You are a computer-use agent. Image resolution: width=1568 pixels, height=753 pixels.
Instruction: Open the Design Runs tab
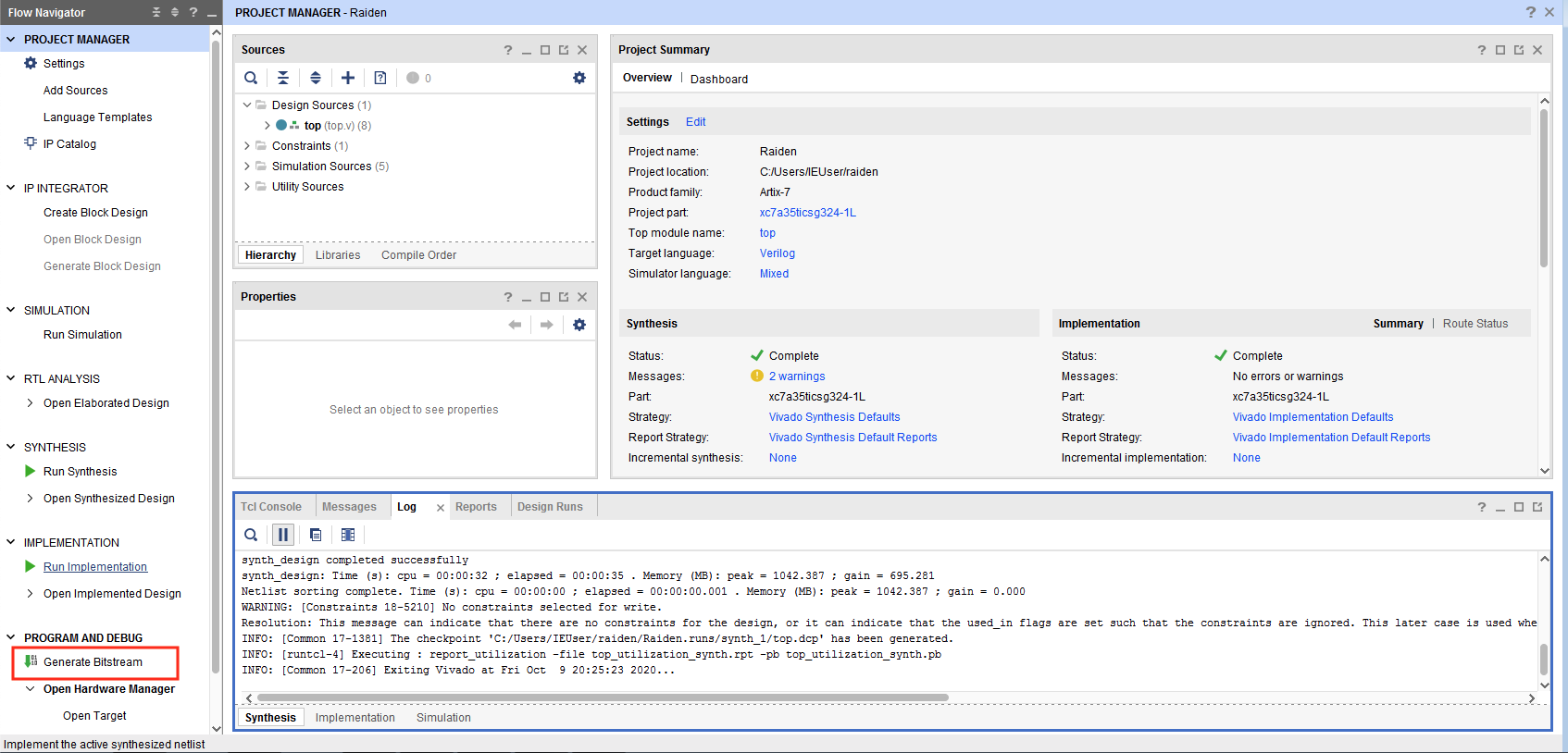[550, 507]
